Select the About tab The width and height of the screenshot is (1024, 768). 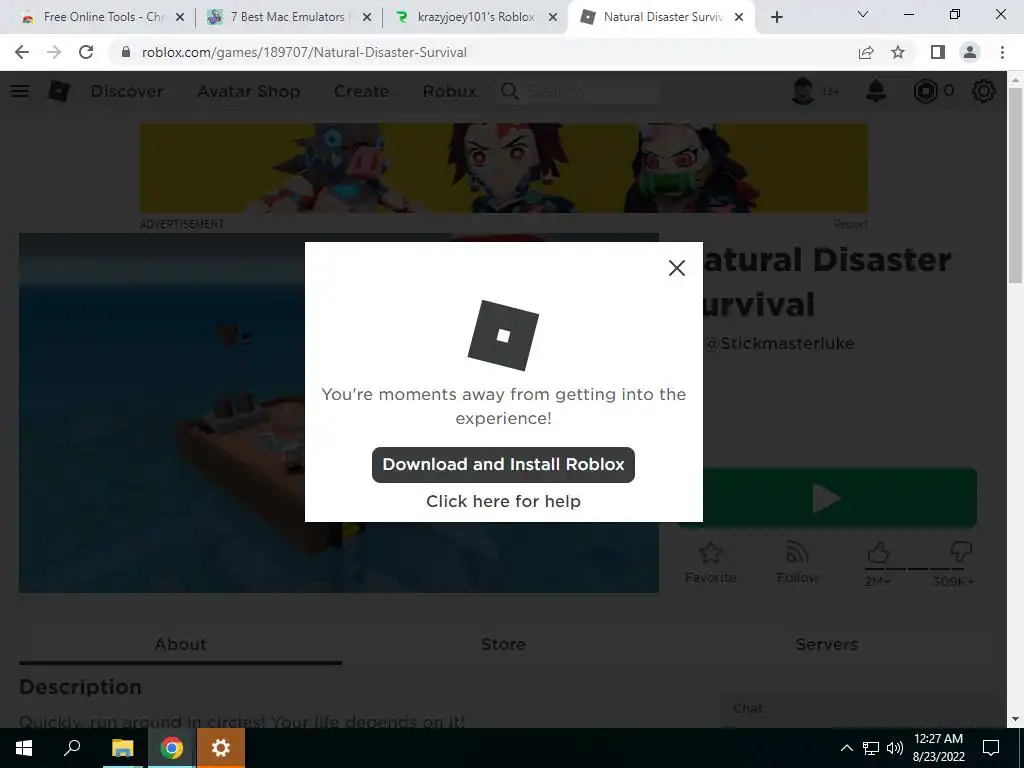pyautogui.click(x=180, y=644)
